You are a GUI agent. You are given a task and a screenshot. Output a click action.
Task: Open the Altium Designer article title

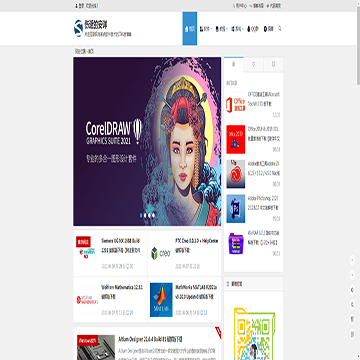[x=150, y=339]
